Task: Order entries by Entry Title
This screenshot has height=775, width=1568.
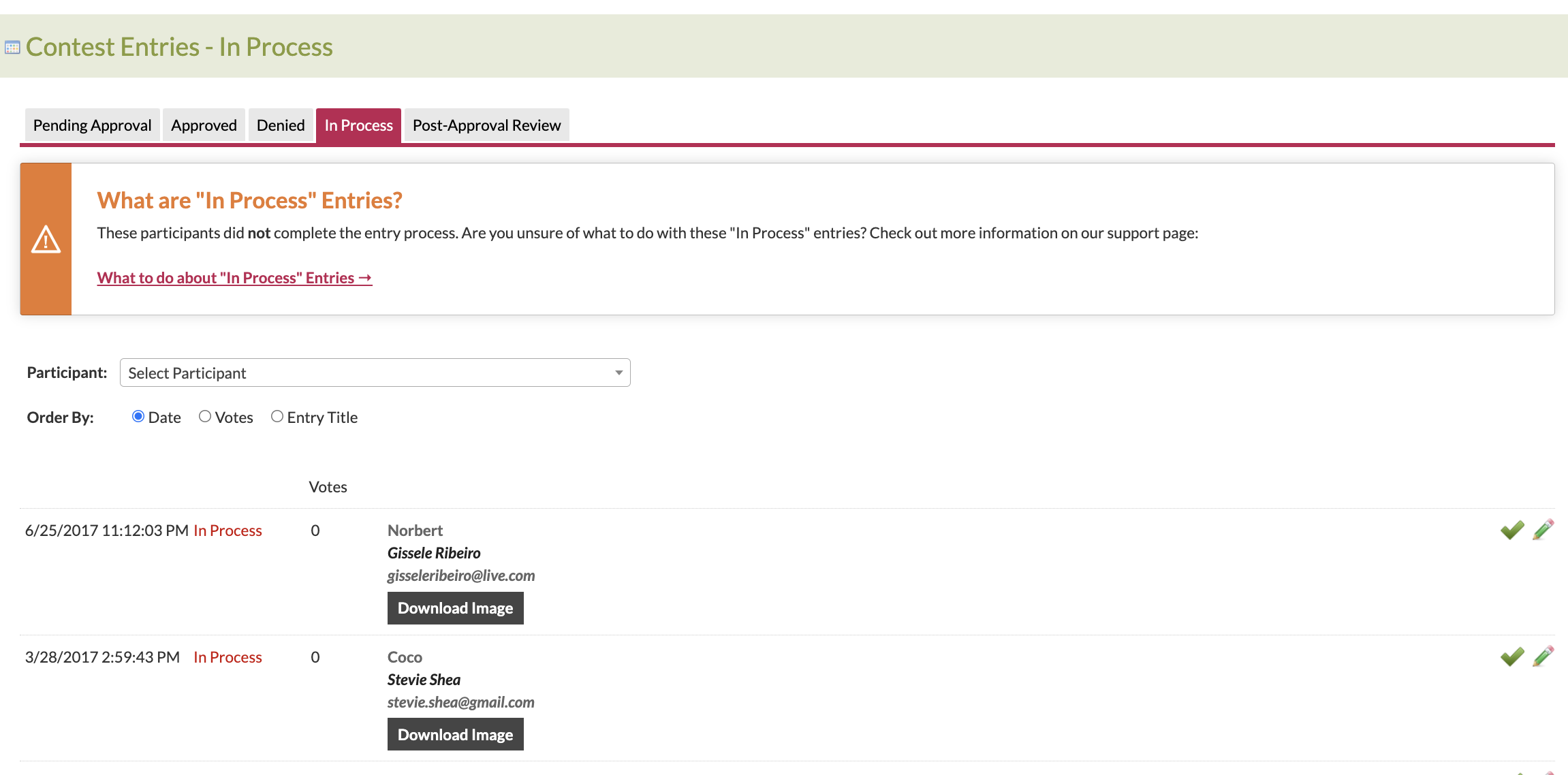Action: tap(277, 417)
